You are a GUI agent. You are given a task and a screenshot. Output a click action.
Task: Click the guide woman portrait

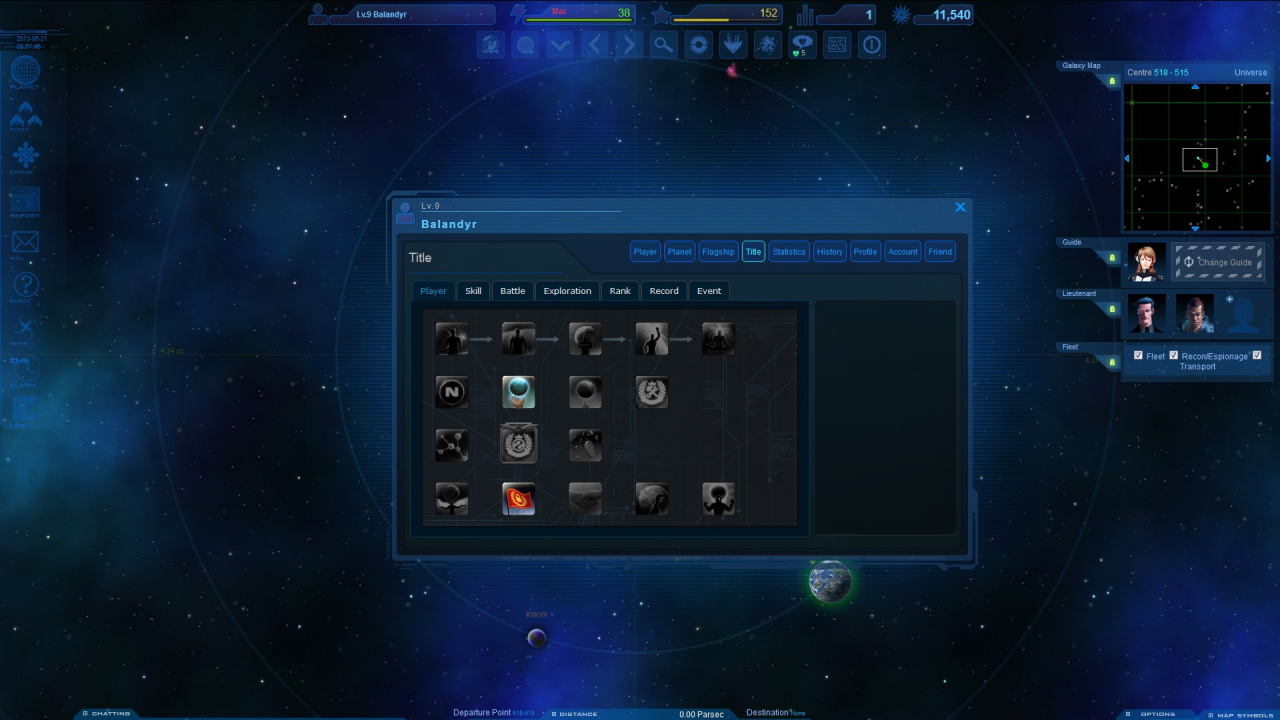coord(1146,262)
